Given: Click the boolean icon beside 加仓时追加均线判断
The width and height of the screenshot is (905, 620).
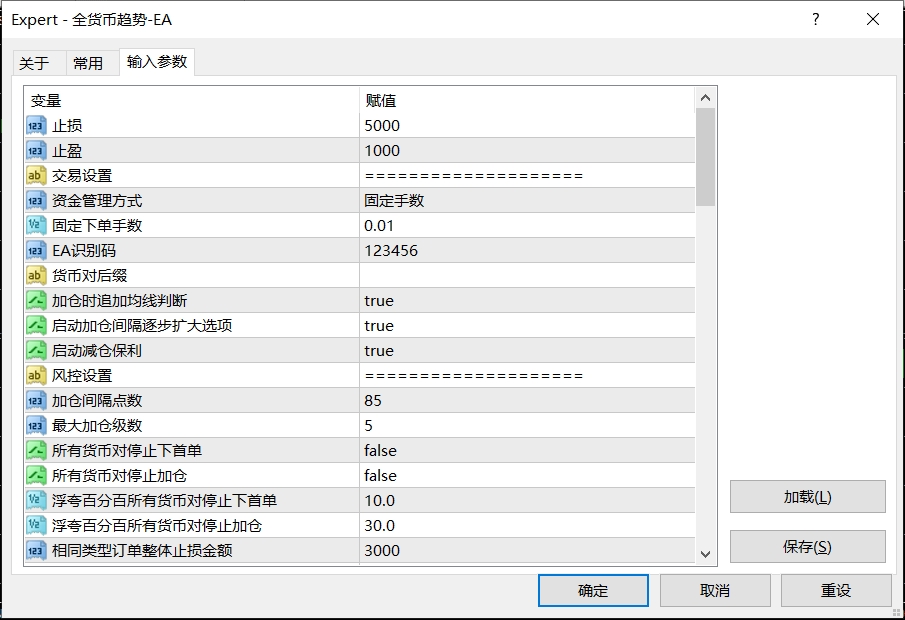Looking at the screenshot, I should point(38,300).
